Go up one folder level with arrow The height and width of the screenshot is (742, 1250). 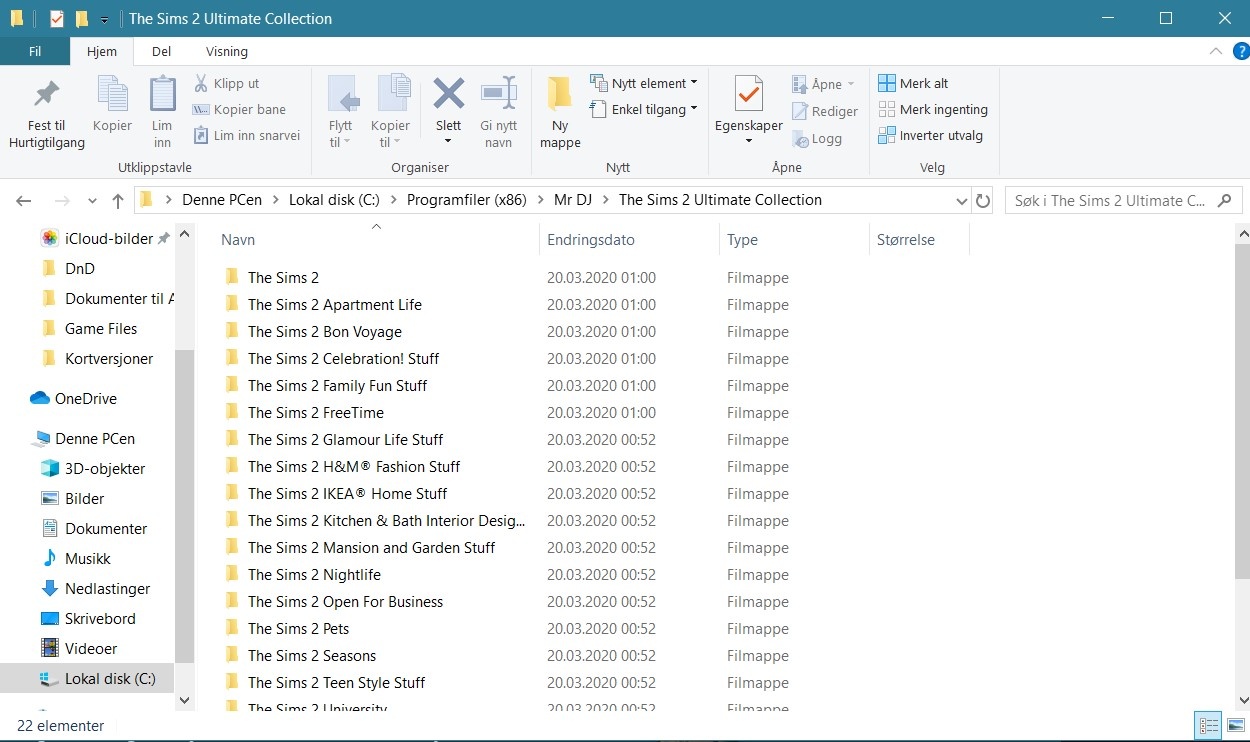coord(118,201)
